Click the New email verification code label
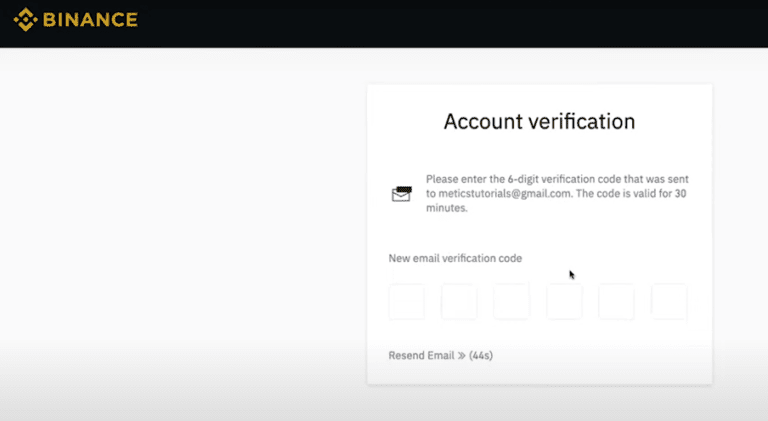 coord(455,258)
